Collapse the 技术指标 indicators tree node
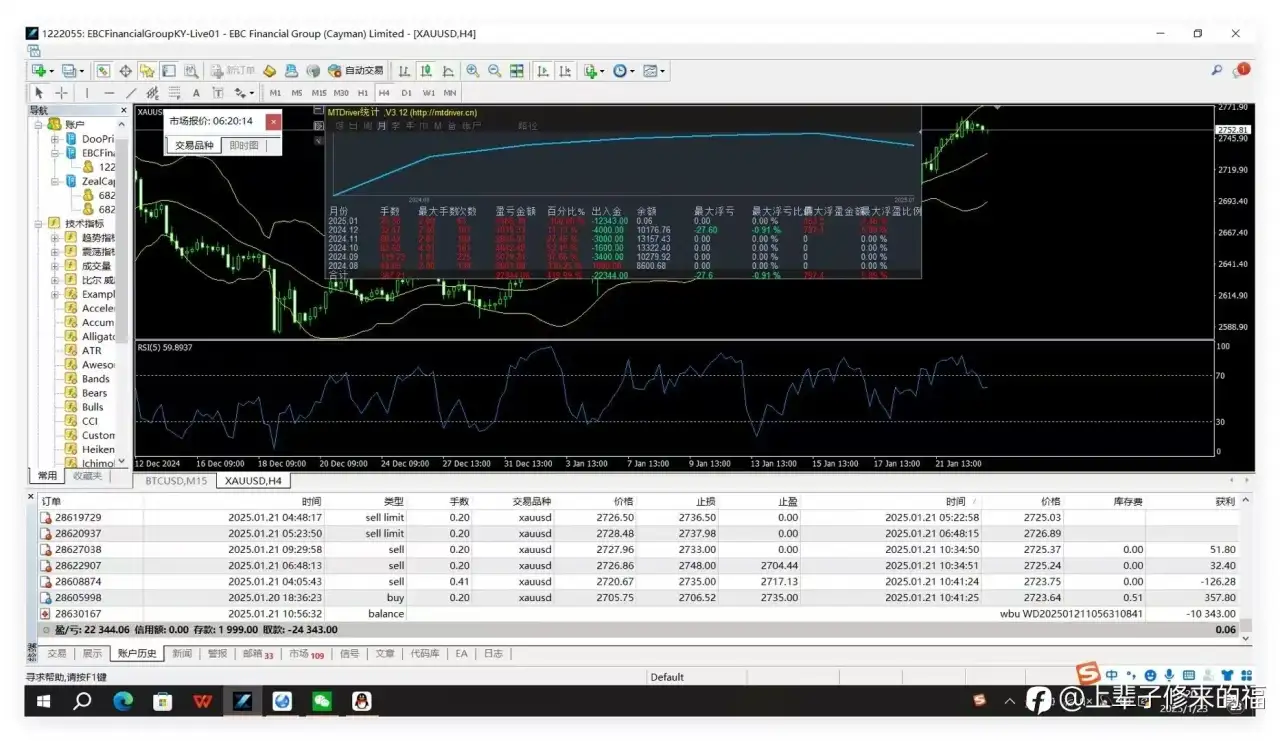Viewport: 1280px width, 741px height. (x=40, y=224)
